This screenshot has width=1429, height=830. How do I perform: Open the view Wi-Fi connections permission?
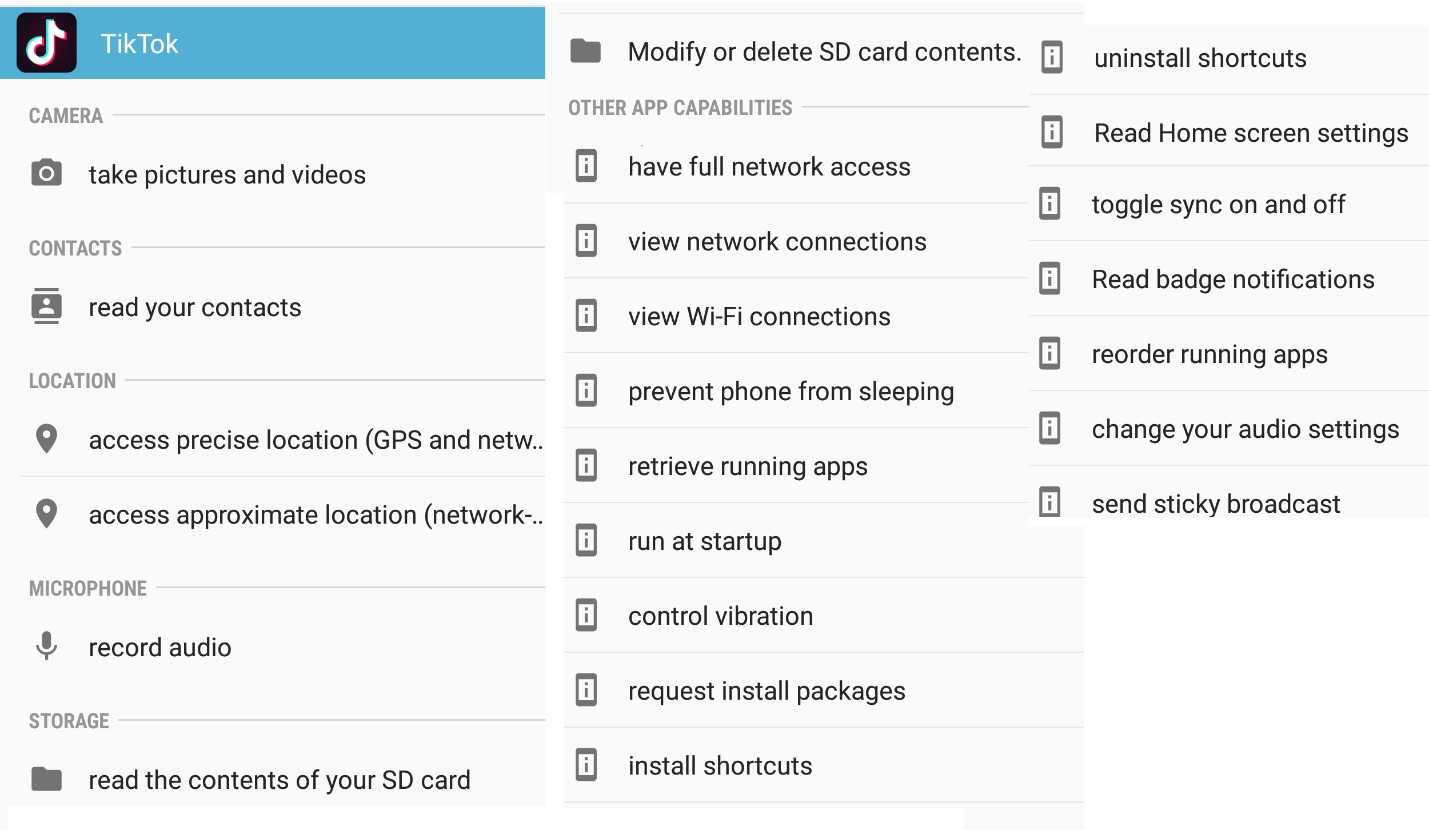coord(824,316)
